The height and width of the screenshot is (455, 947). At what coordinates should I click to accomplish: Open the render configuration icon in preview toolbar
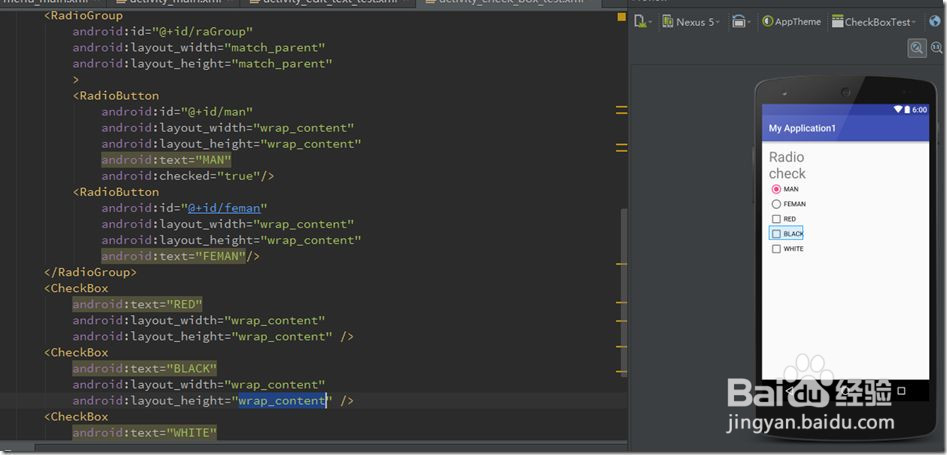[x=642, y=22]
